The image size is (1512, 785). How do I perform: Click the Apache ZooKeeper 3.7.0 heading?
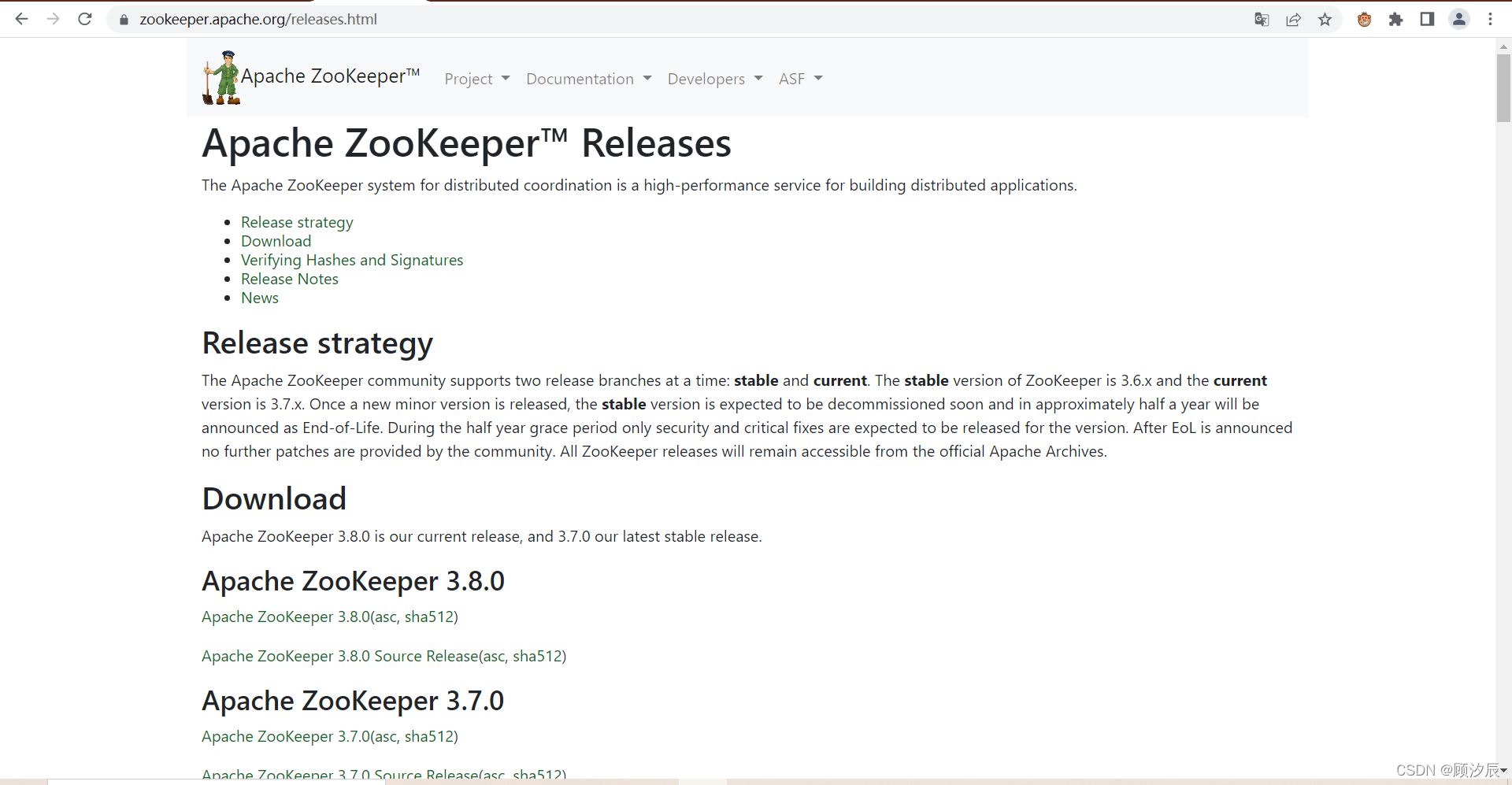click(x=353, y=702)
